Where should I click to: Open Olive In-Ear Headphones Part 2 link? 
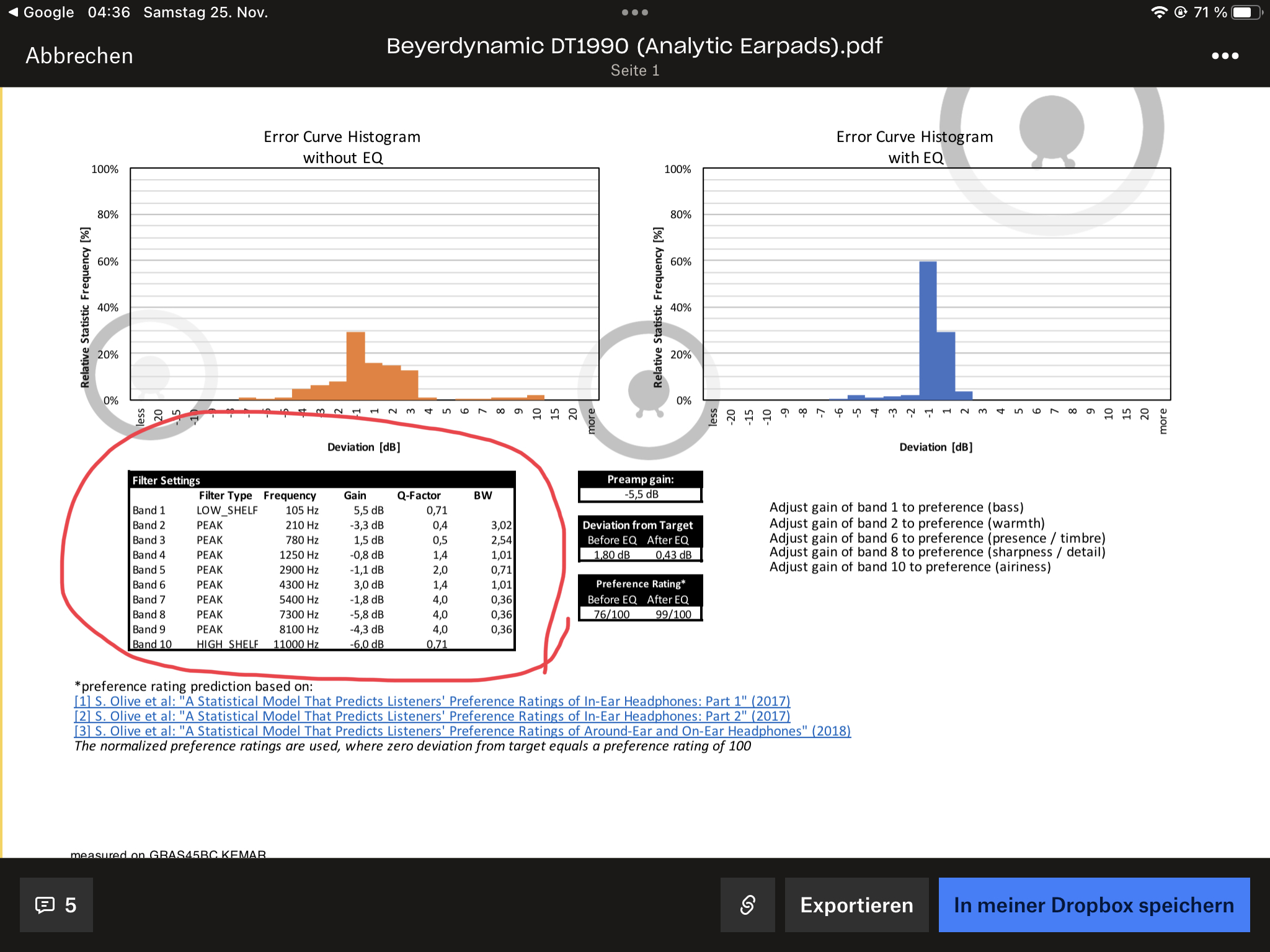click(x=432, y=716)
